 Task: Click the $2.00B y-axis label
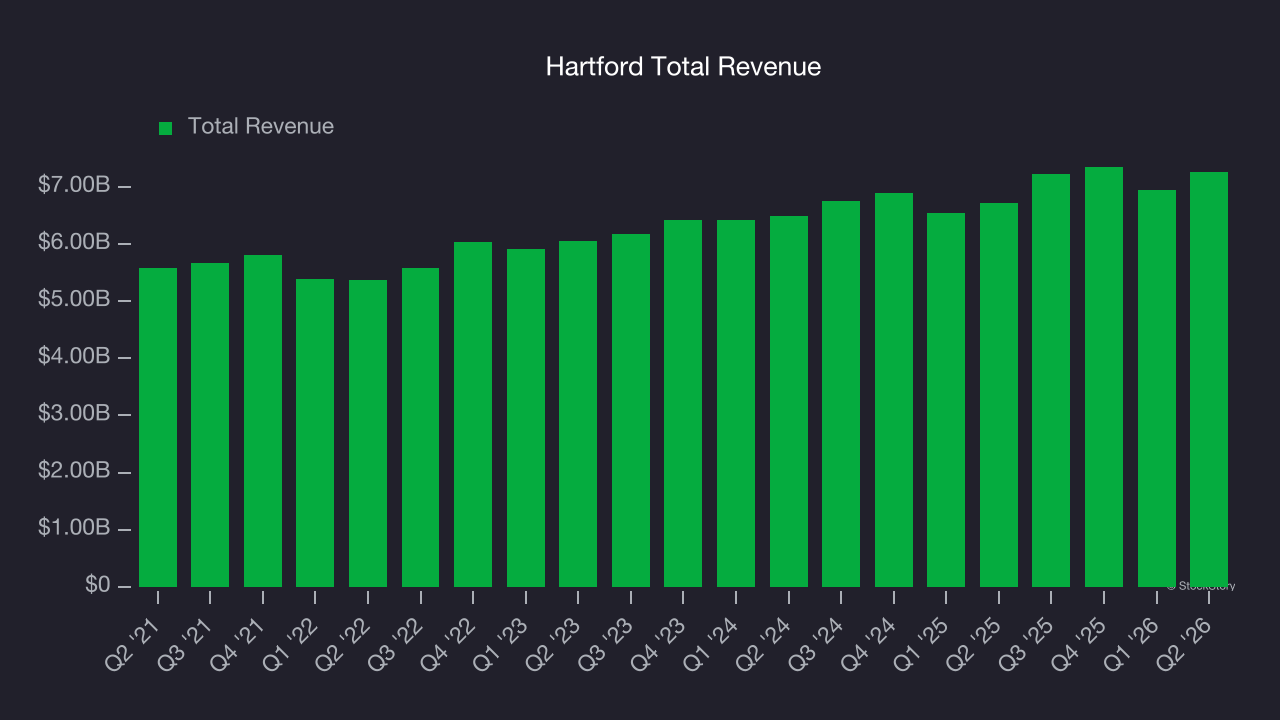click(74, 470)
